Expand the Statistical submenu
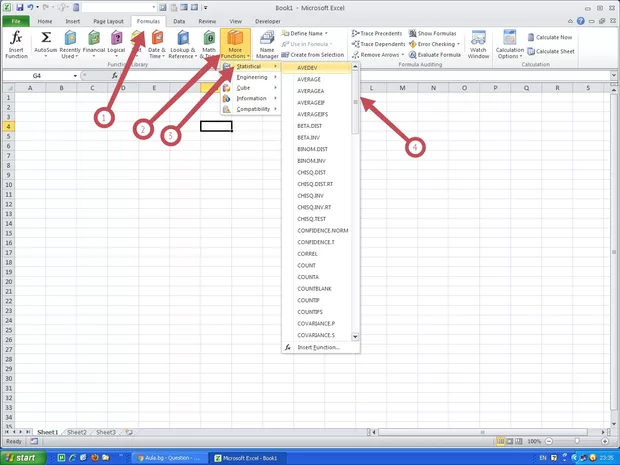 (x=251, y=66)
